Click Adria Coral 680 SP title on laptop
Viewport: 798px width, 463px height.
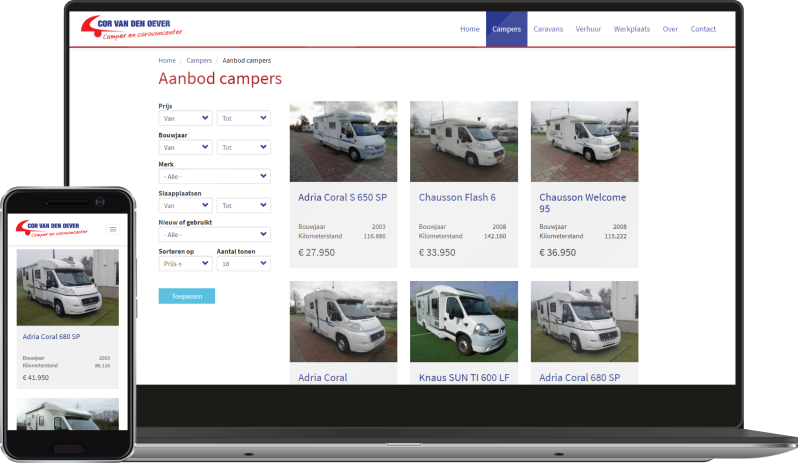[580, 378]
